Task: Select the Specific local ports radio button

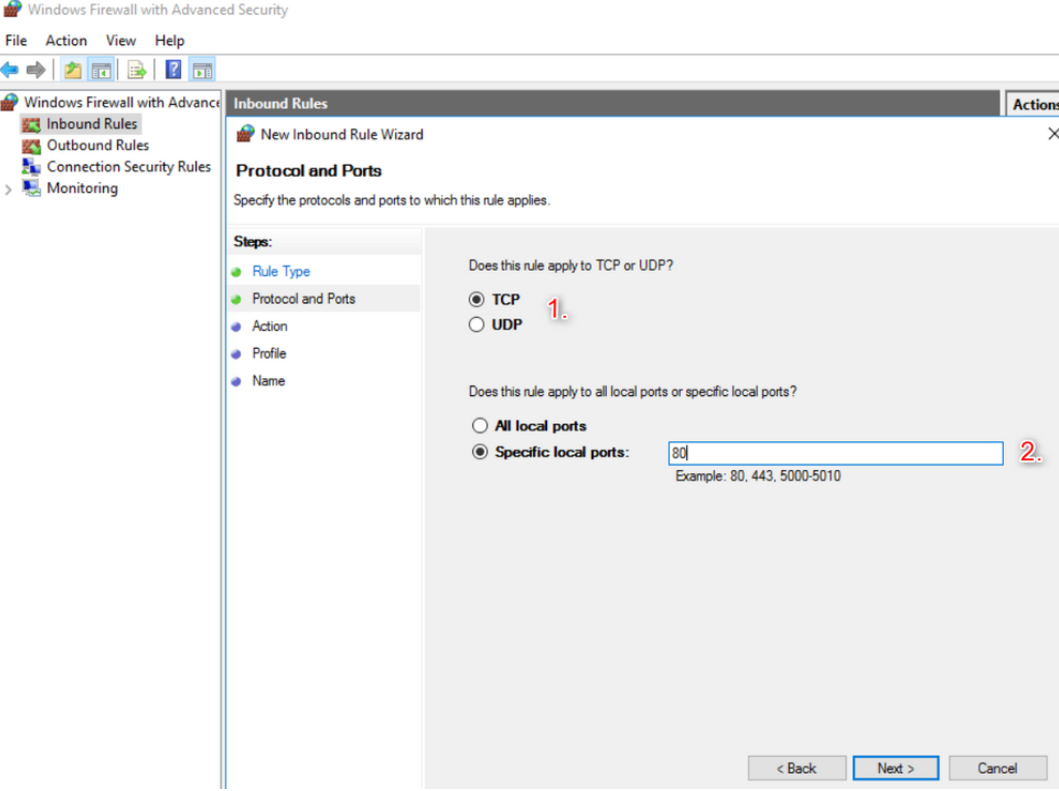Action: pyautogui.click(x=480, y=452)
